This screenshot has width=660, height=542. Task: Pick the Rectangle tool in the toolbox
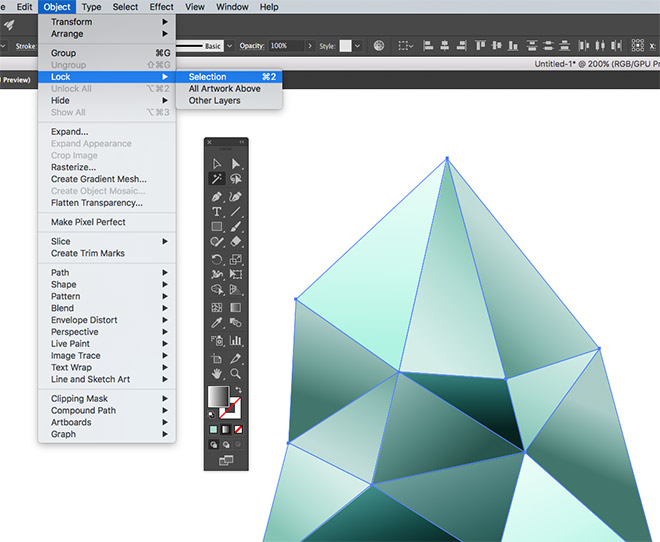[x=216, y=227]
